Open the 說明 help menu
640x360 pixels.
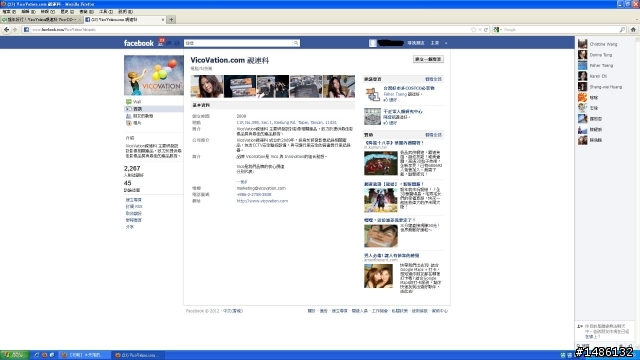tap(125, 12)
